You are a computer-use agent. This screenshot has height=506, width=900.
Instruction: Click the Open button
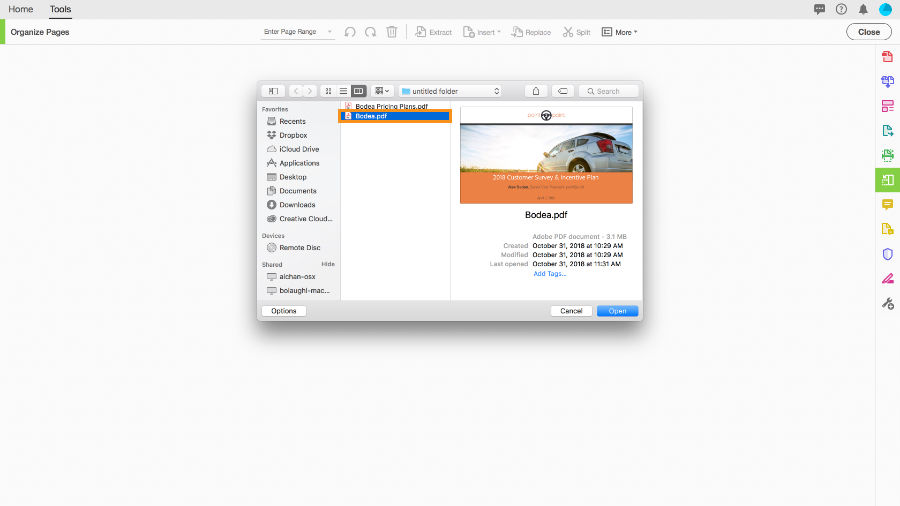[x=617, y=311]
